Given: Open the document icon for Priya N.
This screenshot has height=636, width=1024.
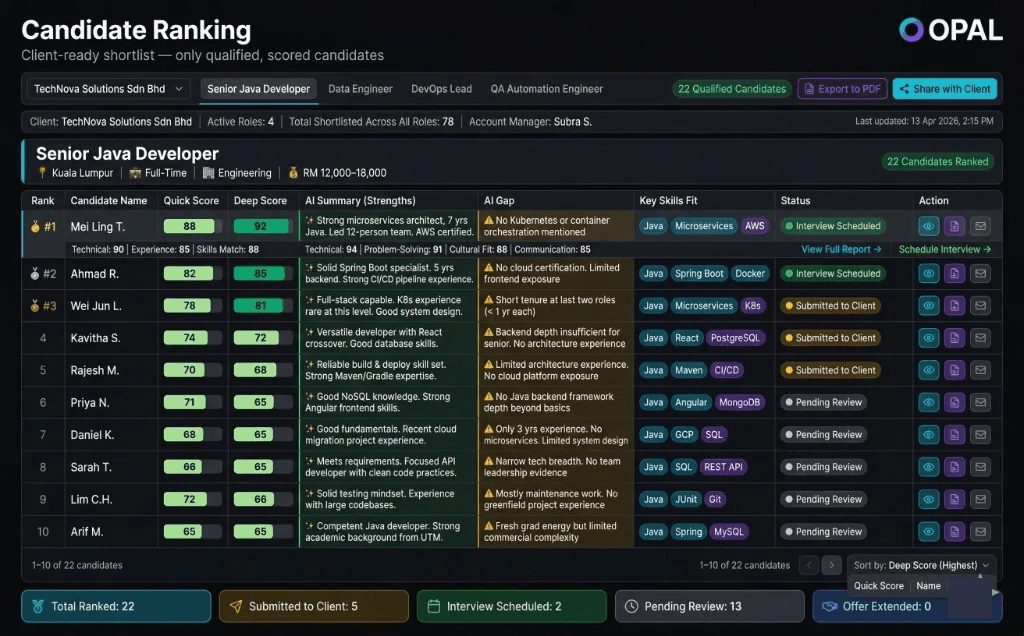Looking at the screenshot, I should (954, 402).
